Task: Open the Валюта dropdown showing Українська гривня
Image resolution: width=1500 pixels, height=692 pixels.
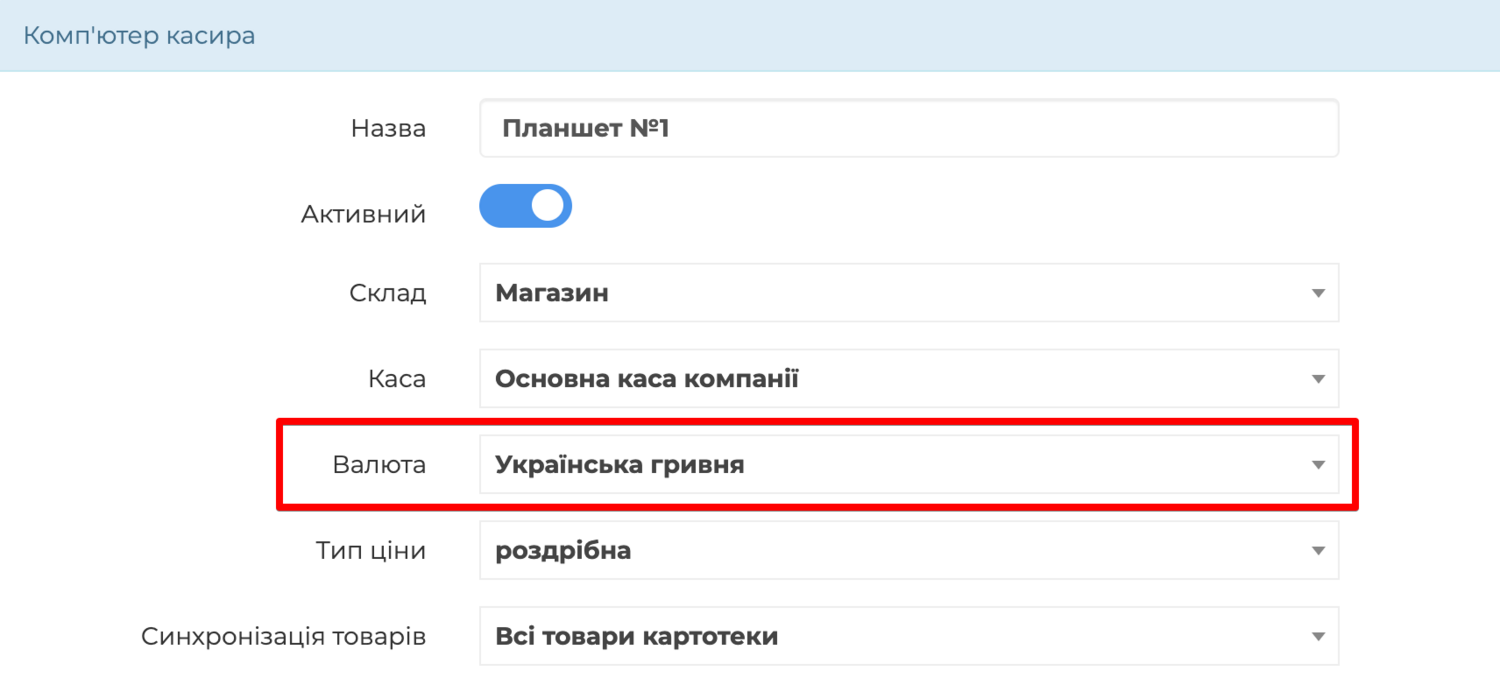Action: point(909,465)
